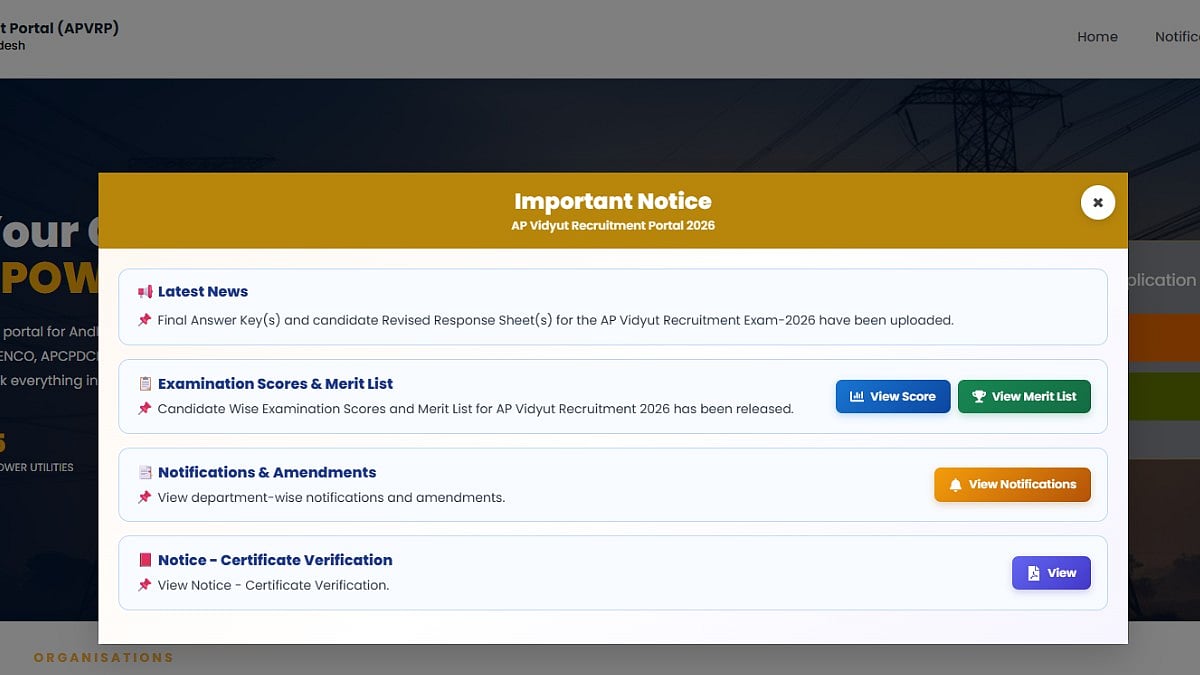This screenshot has width=1200, height=675.
Task: Click the PDF file icon in View button
Action: (1034, 573)
